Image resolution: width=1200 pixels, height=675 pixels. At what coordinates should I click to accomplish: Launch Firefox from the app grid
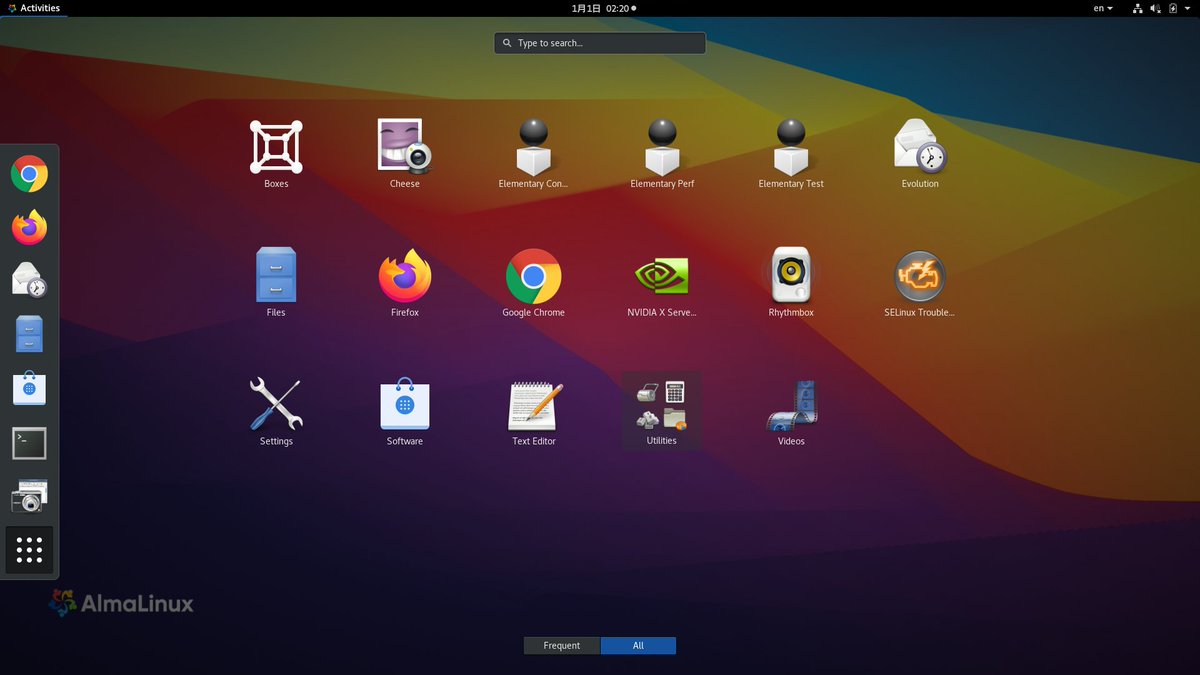[x=405, y=283]
